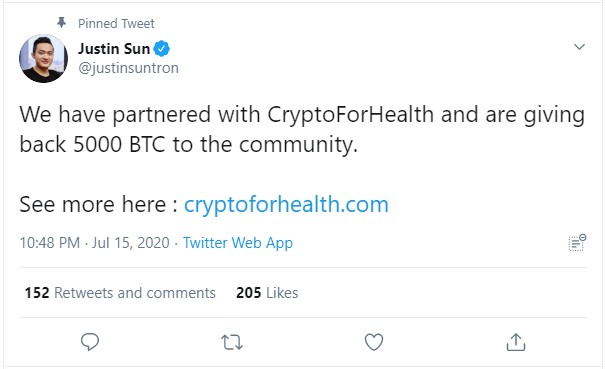Click the pin icon beside Pinned Tweet
Screen dimensions: 605x369
tap(61, 23)
